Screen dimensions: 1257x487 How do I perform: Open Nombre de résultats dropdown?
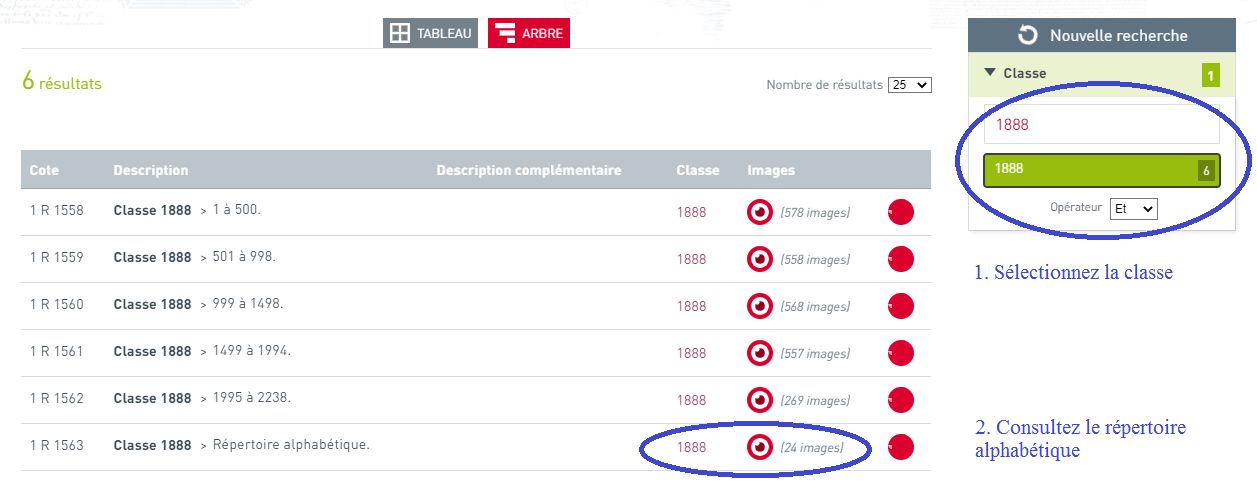point(909,85)
